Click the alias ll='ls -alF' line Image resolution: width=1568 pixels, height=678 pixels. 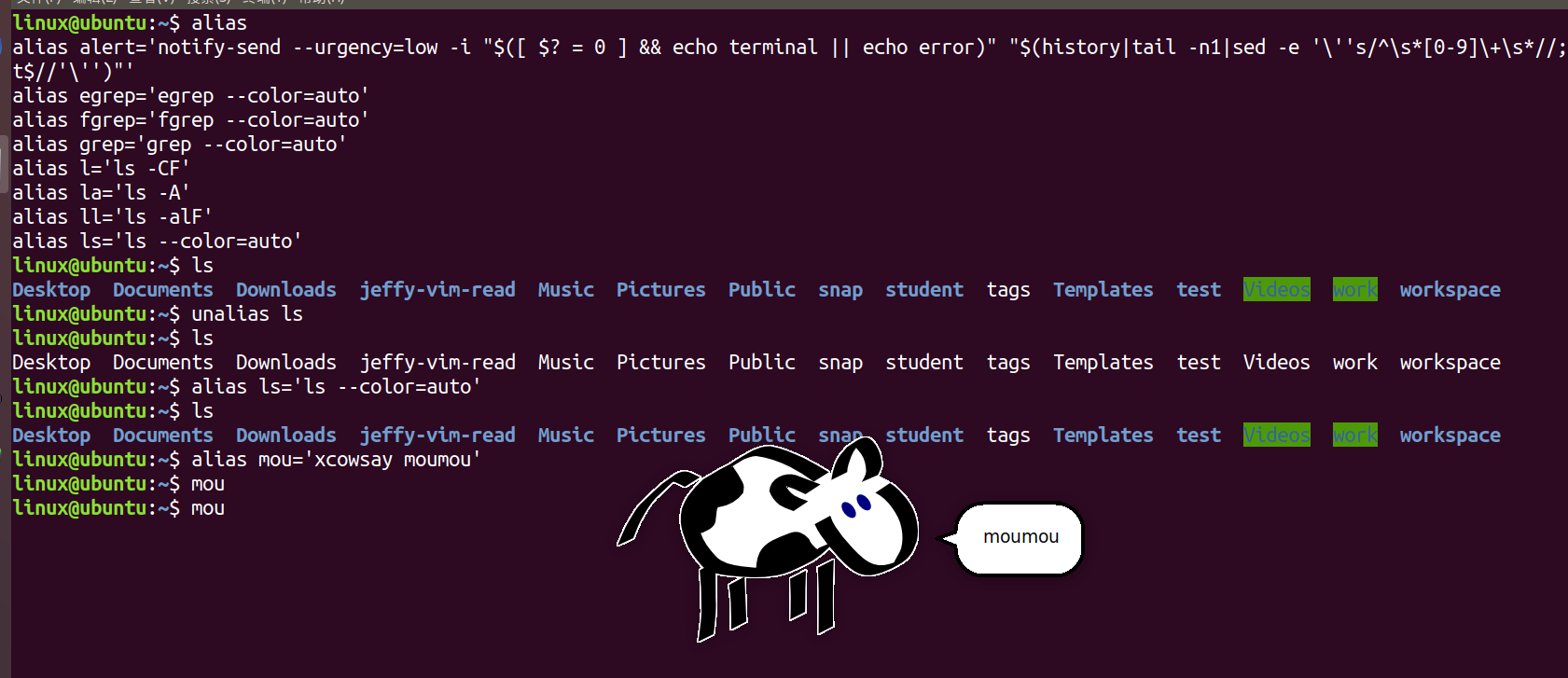(x=112, y=216)
